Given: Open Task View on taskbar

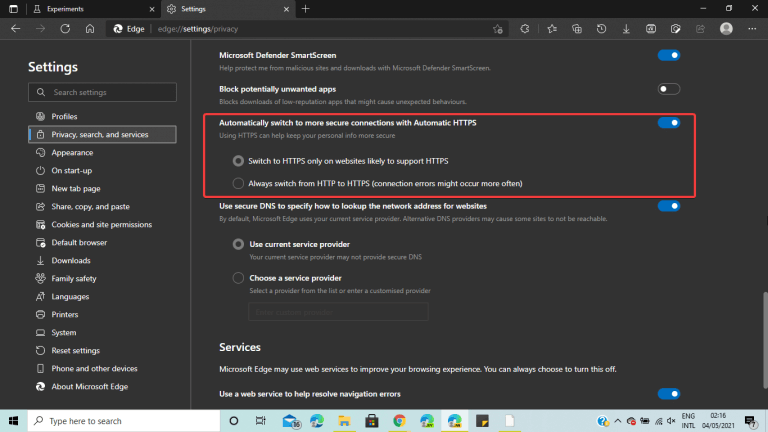Looking at the screenshot, I should 261,421.
